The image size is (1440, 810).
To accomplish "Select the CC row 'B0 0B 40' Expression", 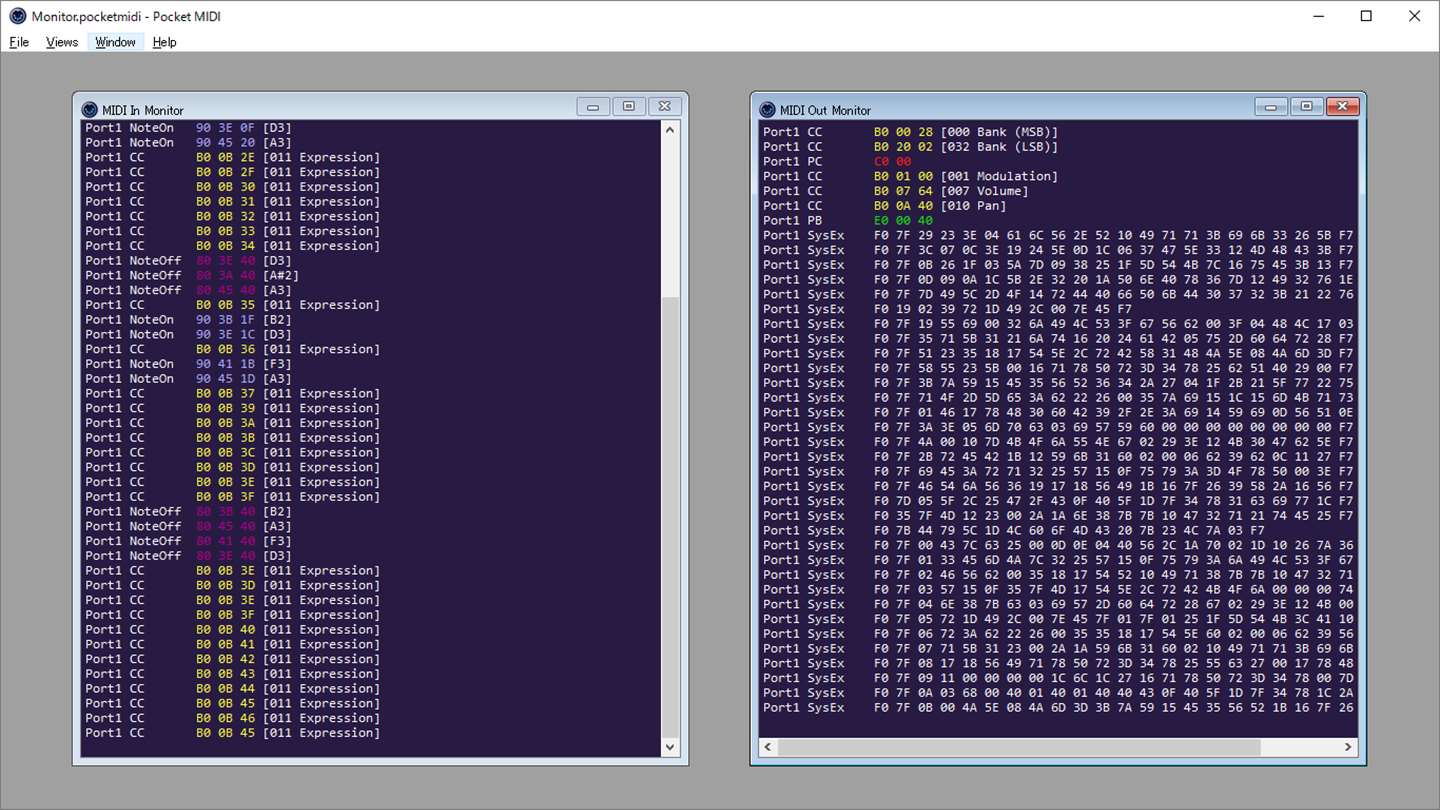I will [232, 630].
